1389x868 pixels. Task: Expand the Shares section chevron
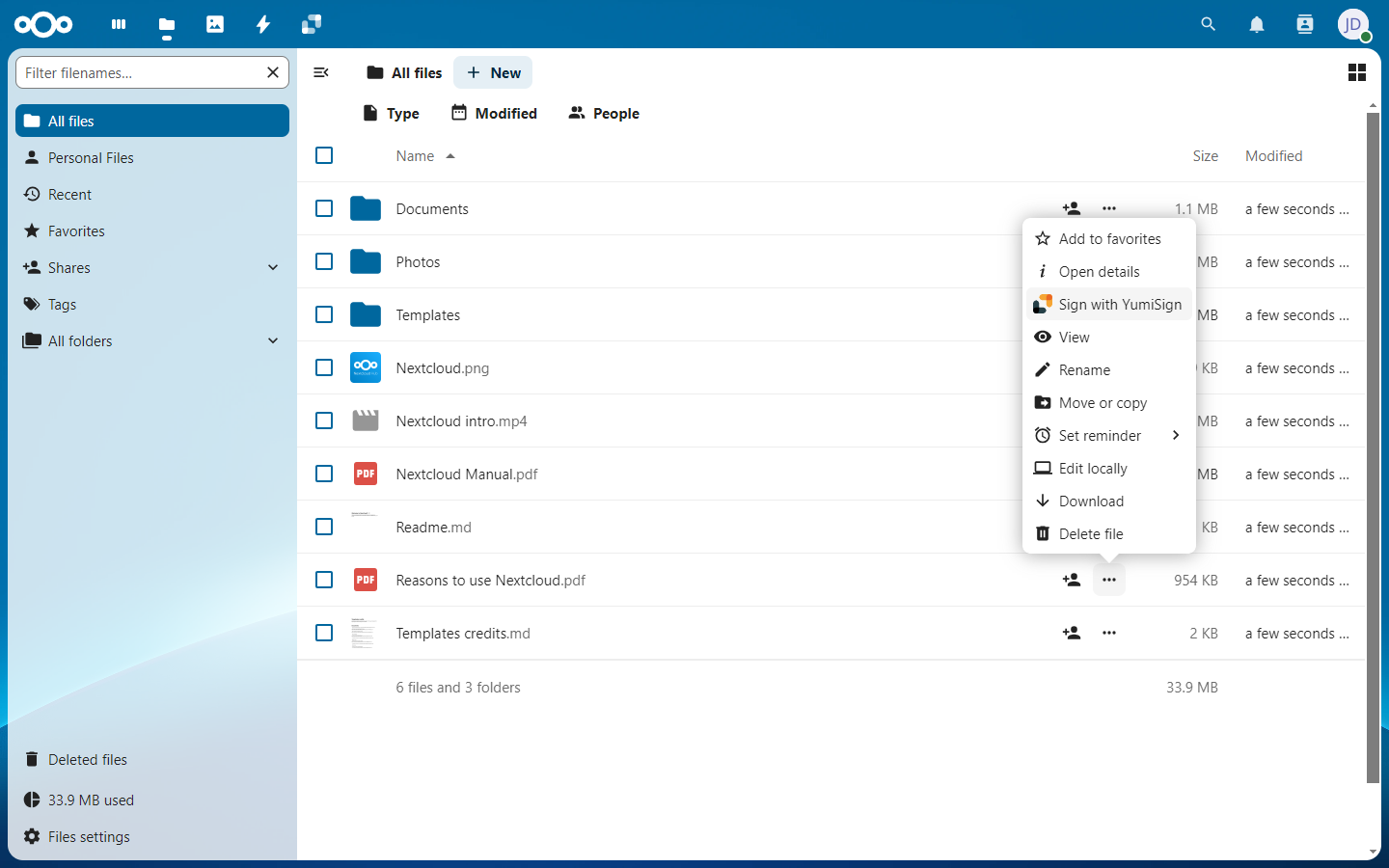coord(273,267)
